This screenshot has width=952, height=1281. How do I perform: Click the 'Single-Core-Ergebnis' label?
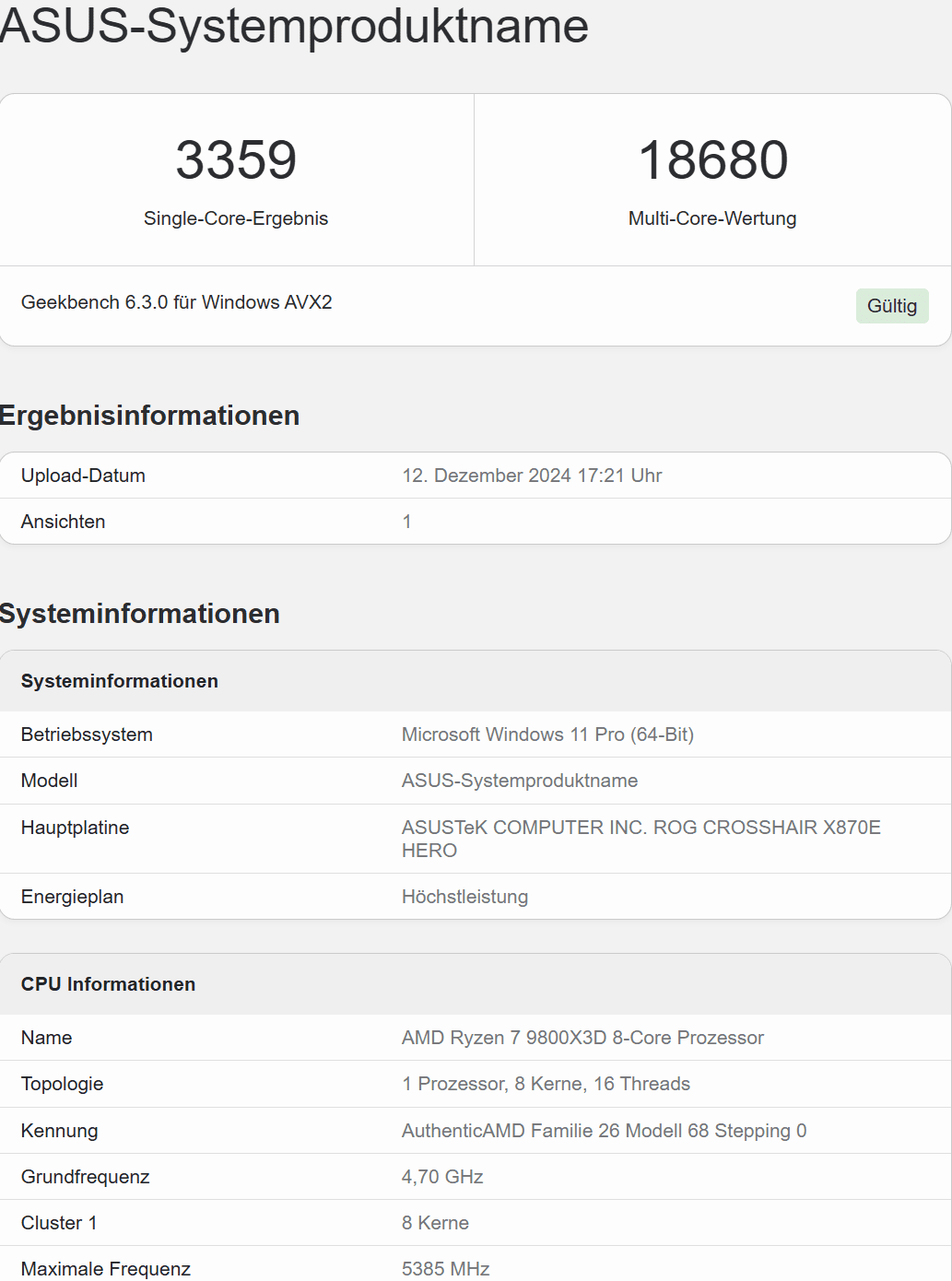pos(236,218)
